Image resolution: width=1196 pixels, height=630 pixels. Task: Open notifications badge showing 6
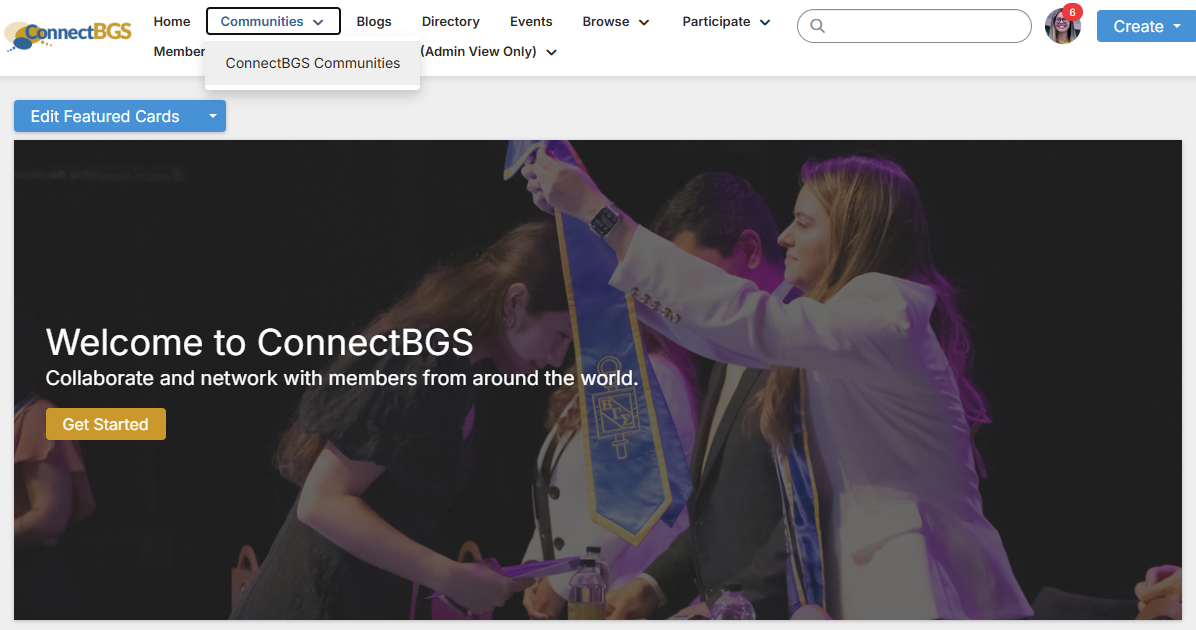[x=1072, y=12]
